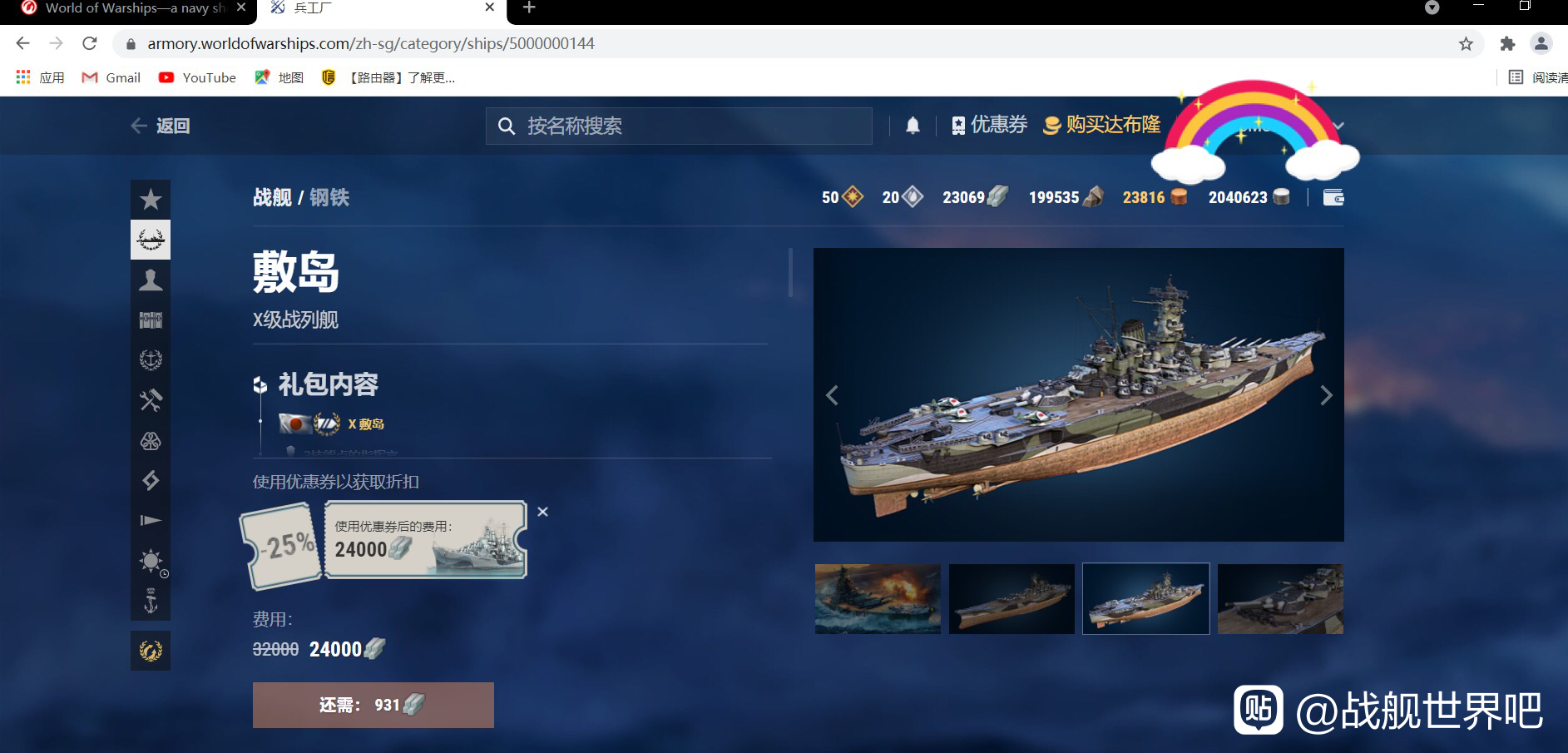The image size is (1568, 753).
Task: Remove the applied 25% coupon with X
Action: pyautogui.click(x=542, y=512)
